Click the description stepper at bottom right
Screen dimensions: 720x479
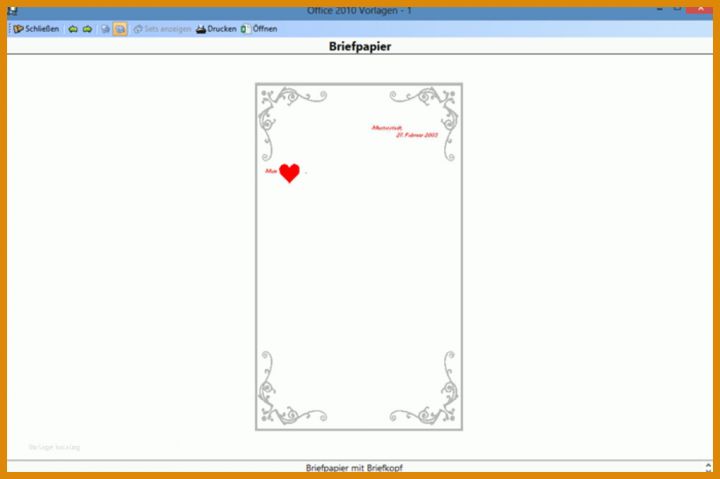(x=708, y=467)
